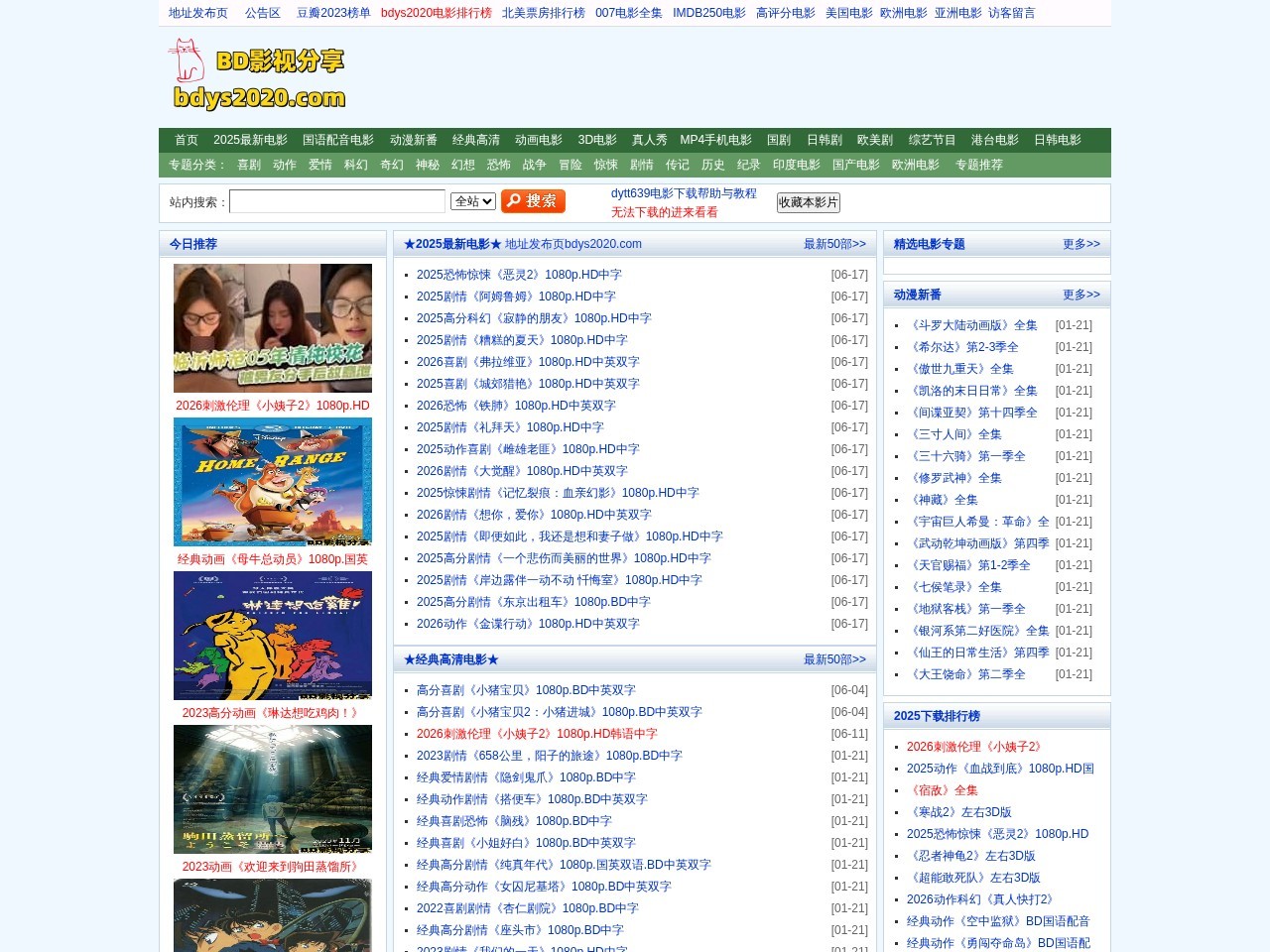Open the Home on the Range poster thumbnail
Screen dimensions: 1270x952
click(x=273, y=482)
